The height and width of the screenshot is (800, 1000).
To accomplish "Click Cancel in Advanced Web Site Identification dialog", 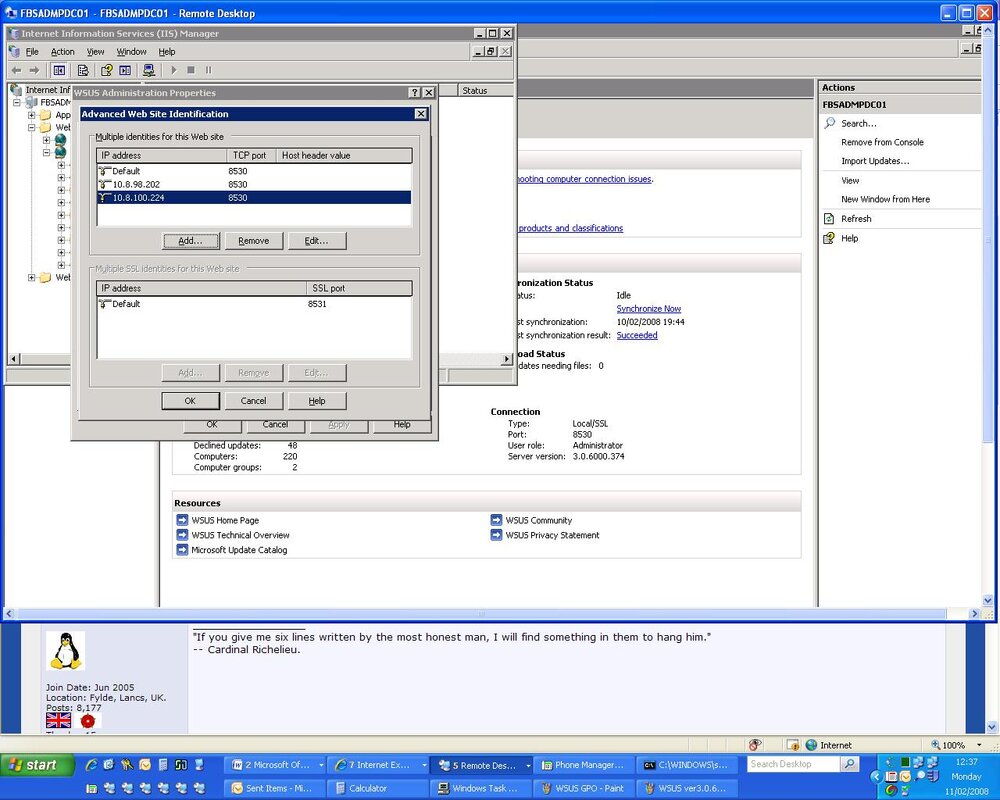I will pyautogui.click(x=254, y=401).
